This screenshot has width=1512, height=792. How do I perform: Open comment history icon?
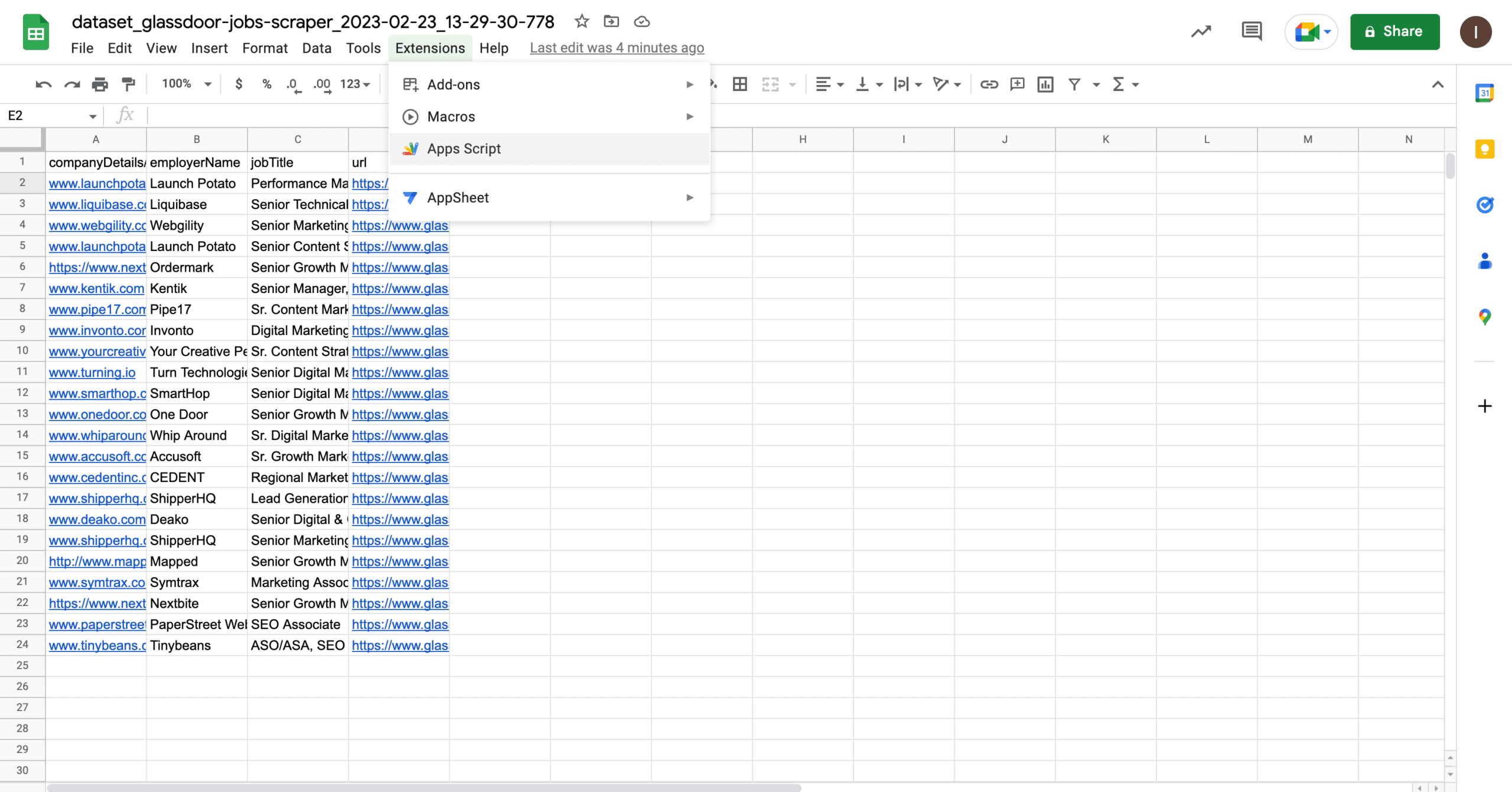pos(1252,31)
